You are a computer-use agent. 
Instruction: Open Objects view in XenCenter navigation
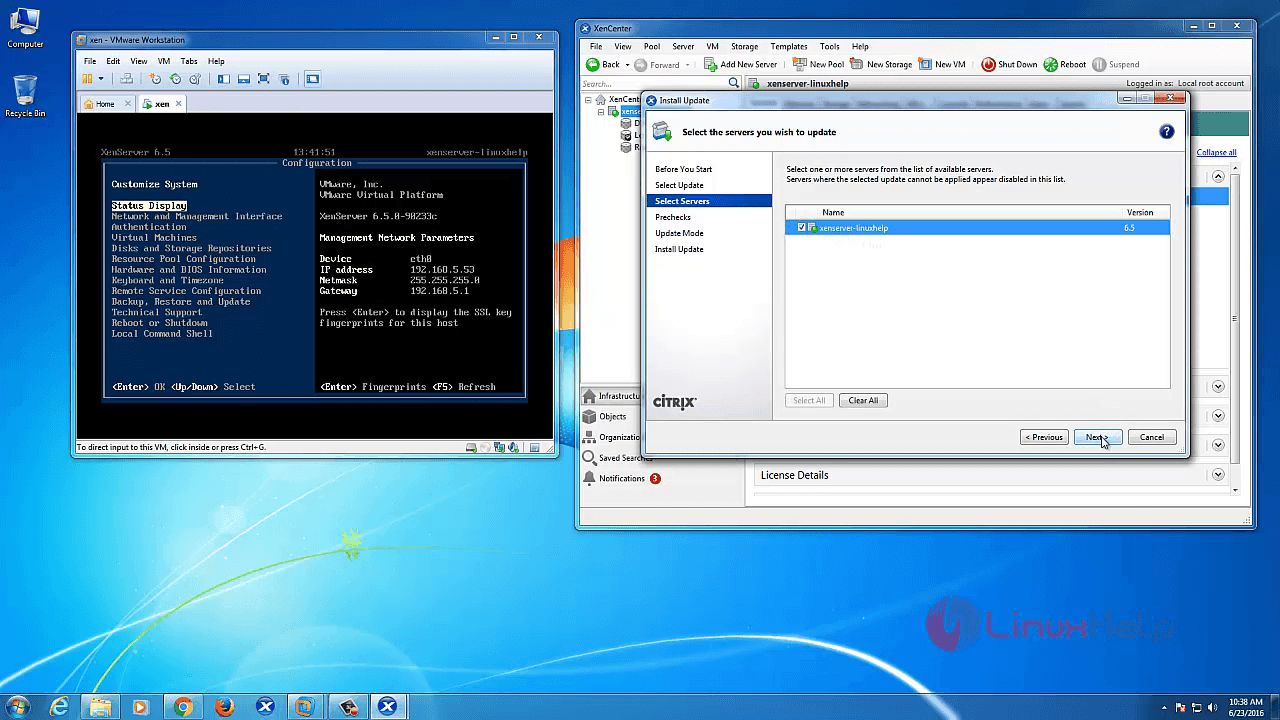click(613, 416)
